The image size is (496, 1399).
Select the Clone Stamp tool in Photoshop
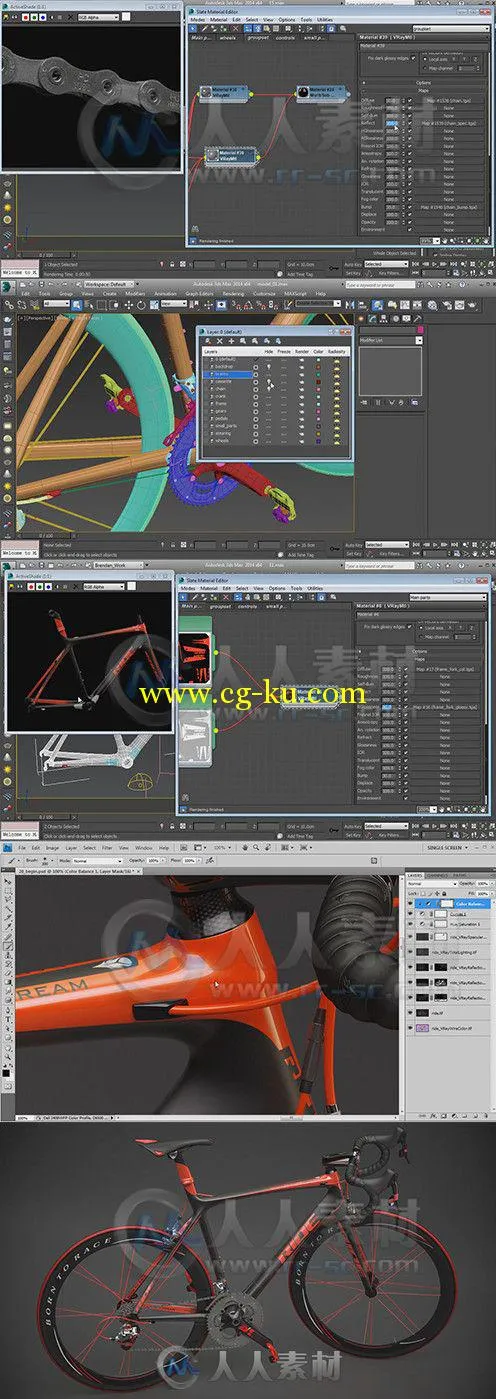coord(8,956)
